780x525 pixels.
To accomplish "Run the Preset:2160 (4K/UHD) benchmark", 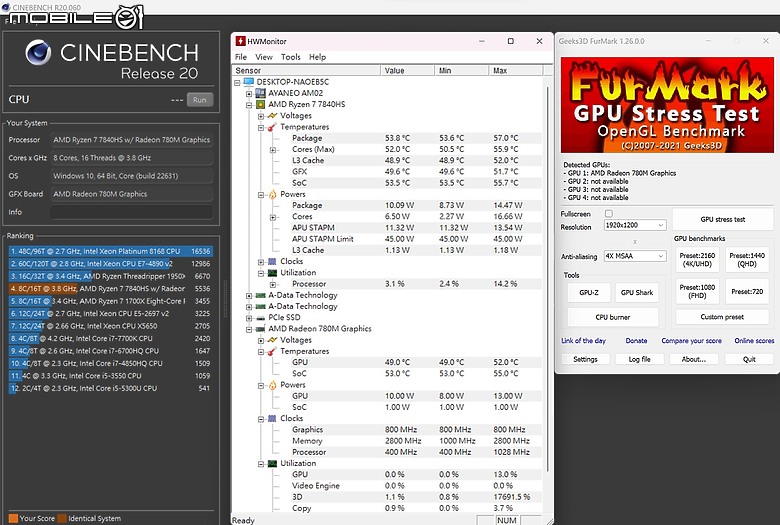I will [x=697, y=259].
